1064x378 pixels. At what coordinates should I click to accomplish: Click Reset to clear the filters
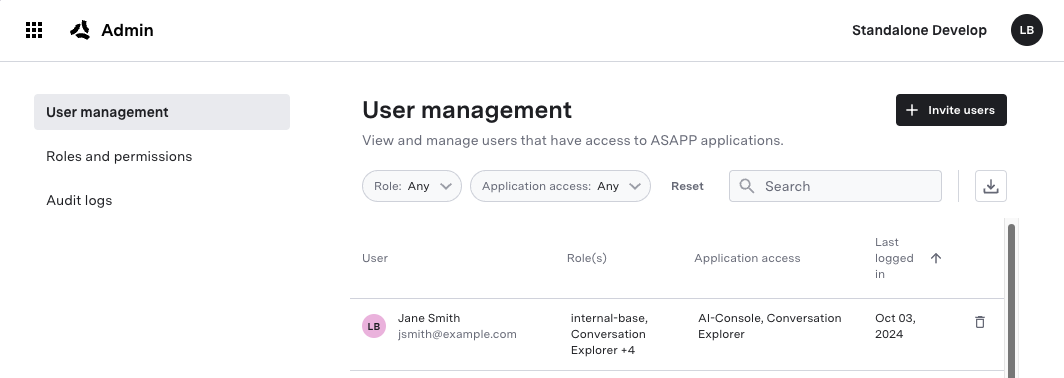pyautogui.click(x=687, y=186)
